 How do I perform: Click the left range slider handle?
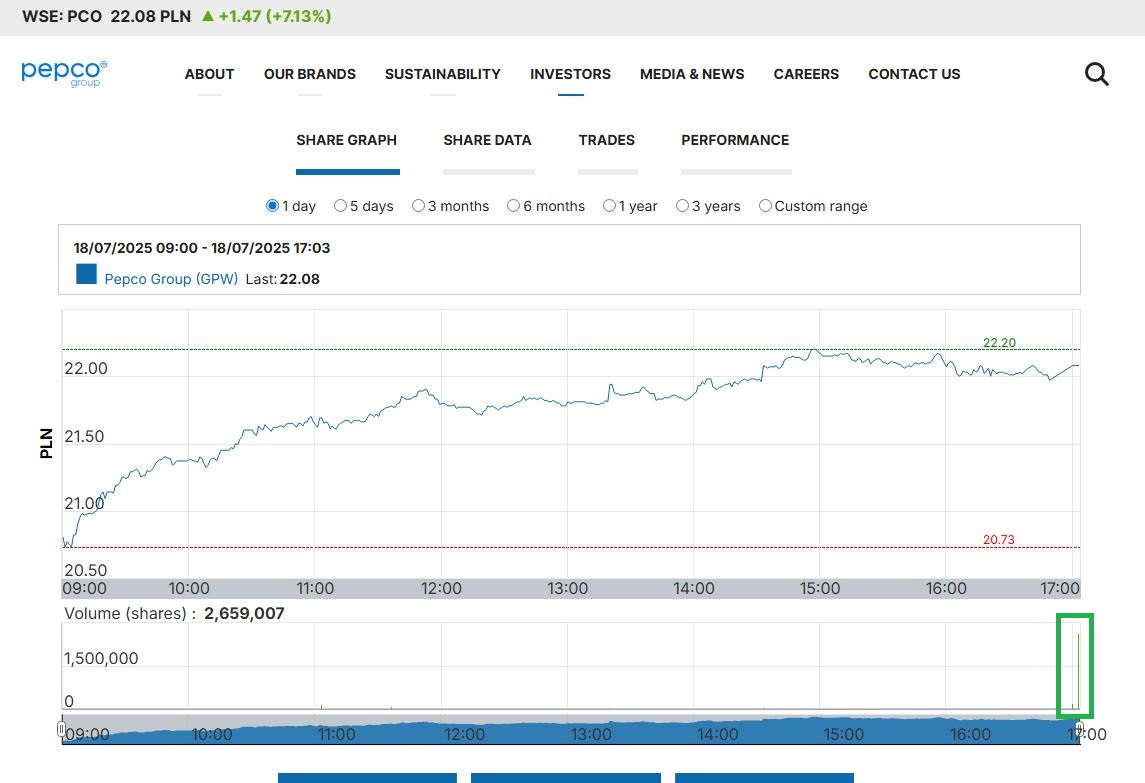pos(61,729)
